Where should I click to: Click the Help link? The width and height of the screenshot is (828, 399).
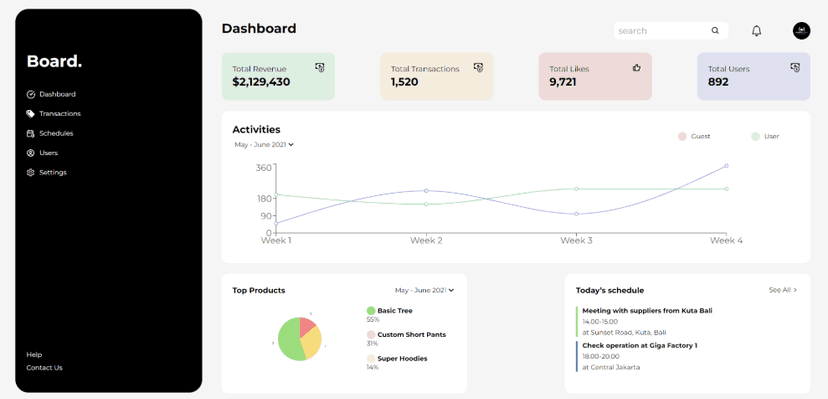click(34, 355)
